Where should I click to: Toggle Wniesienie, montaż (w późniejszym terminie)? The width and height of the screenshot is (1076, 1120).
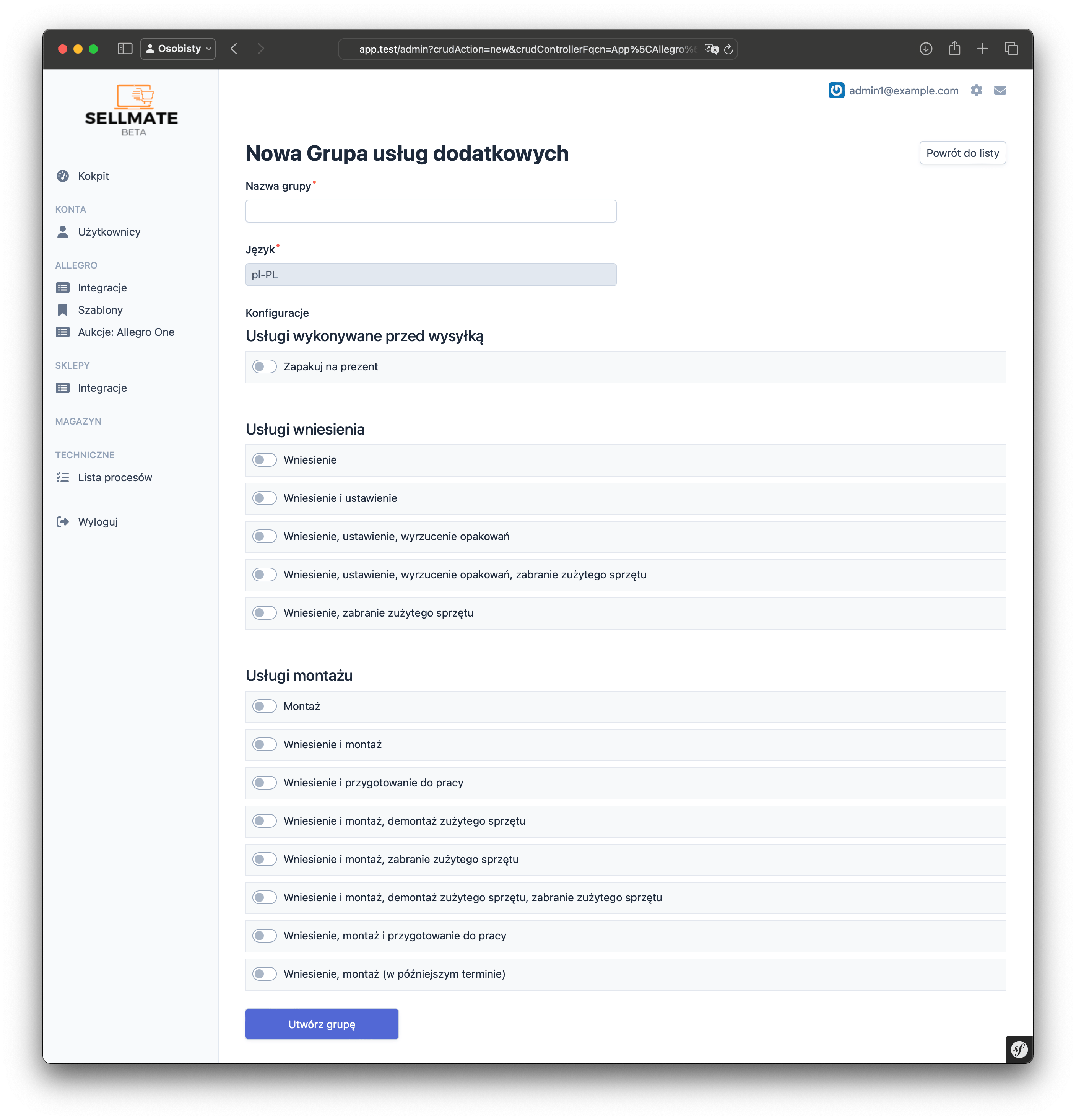point(265,974)
